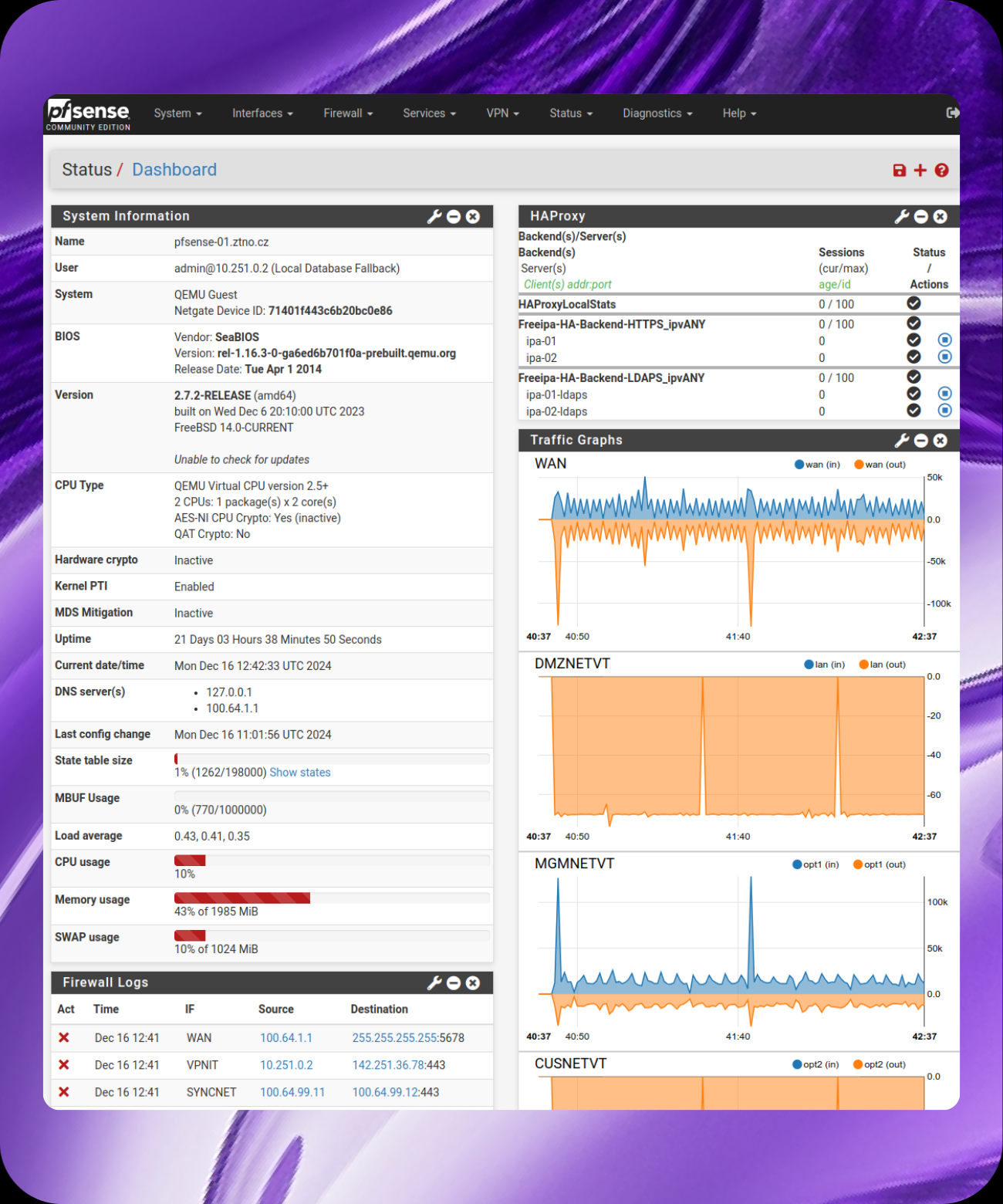
Task: Open HAProxy widget wrench settings
Action: coord(902,217)
